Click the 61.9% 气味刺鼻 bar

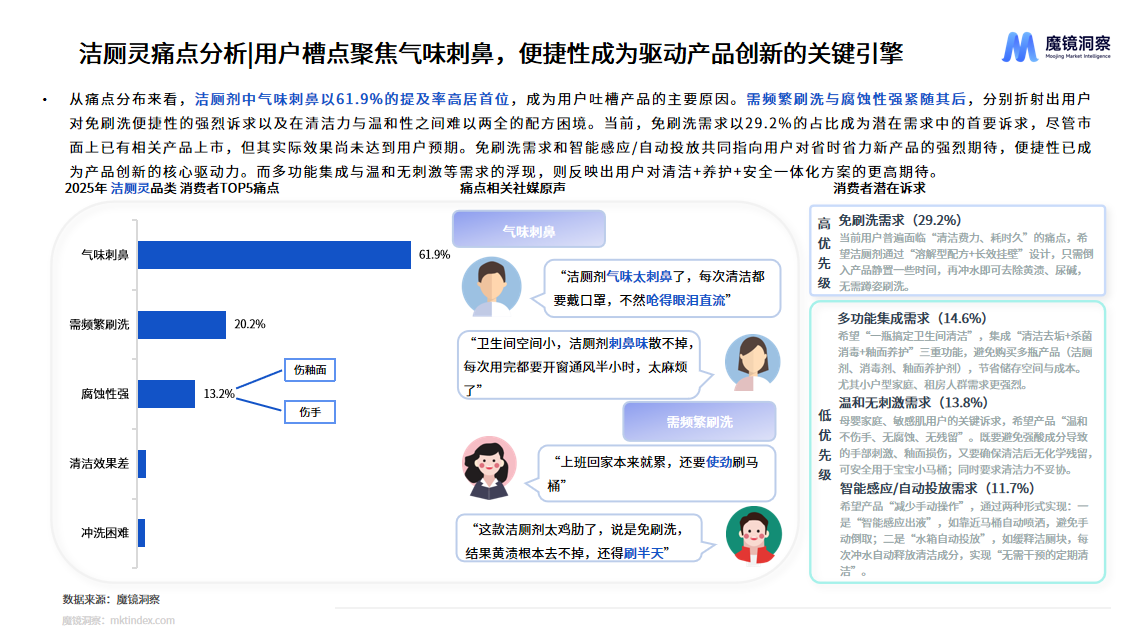274,255
